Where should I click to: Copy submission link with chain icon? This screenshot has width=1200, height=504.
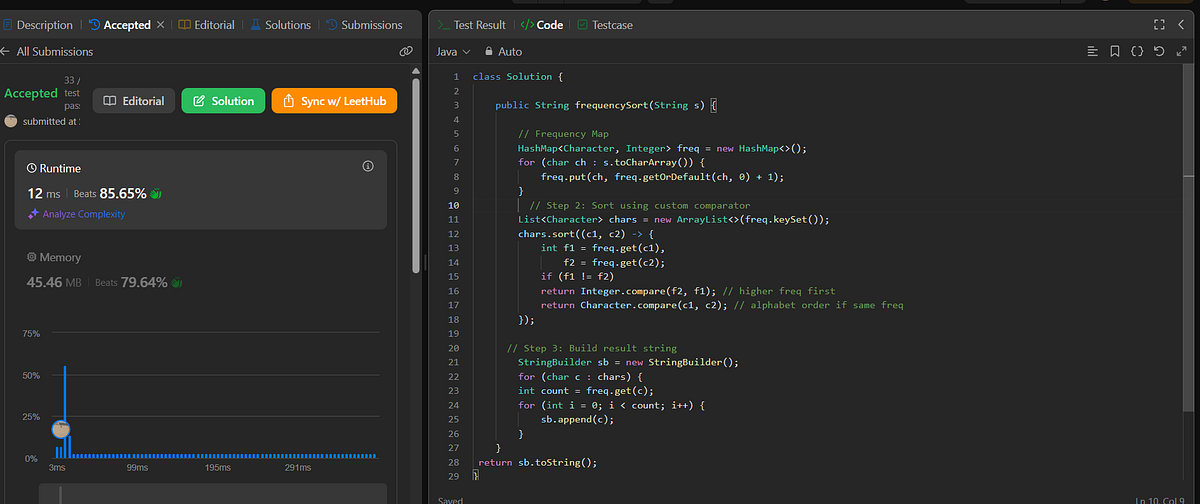[x=406, y=51]
